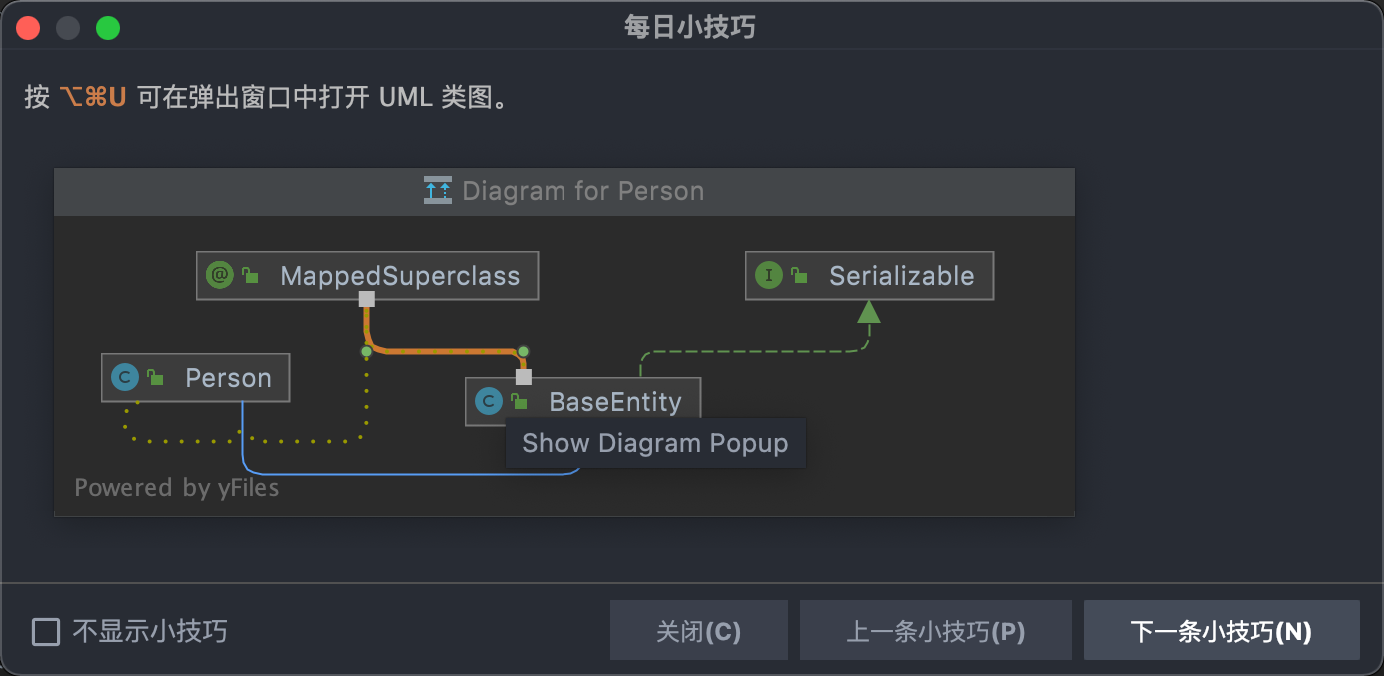Click the gray connector square below MappedSuperclass
The image size is (1384, 676).
pyautogui.click(x=367, y=299)
